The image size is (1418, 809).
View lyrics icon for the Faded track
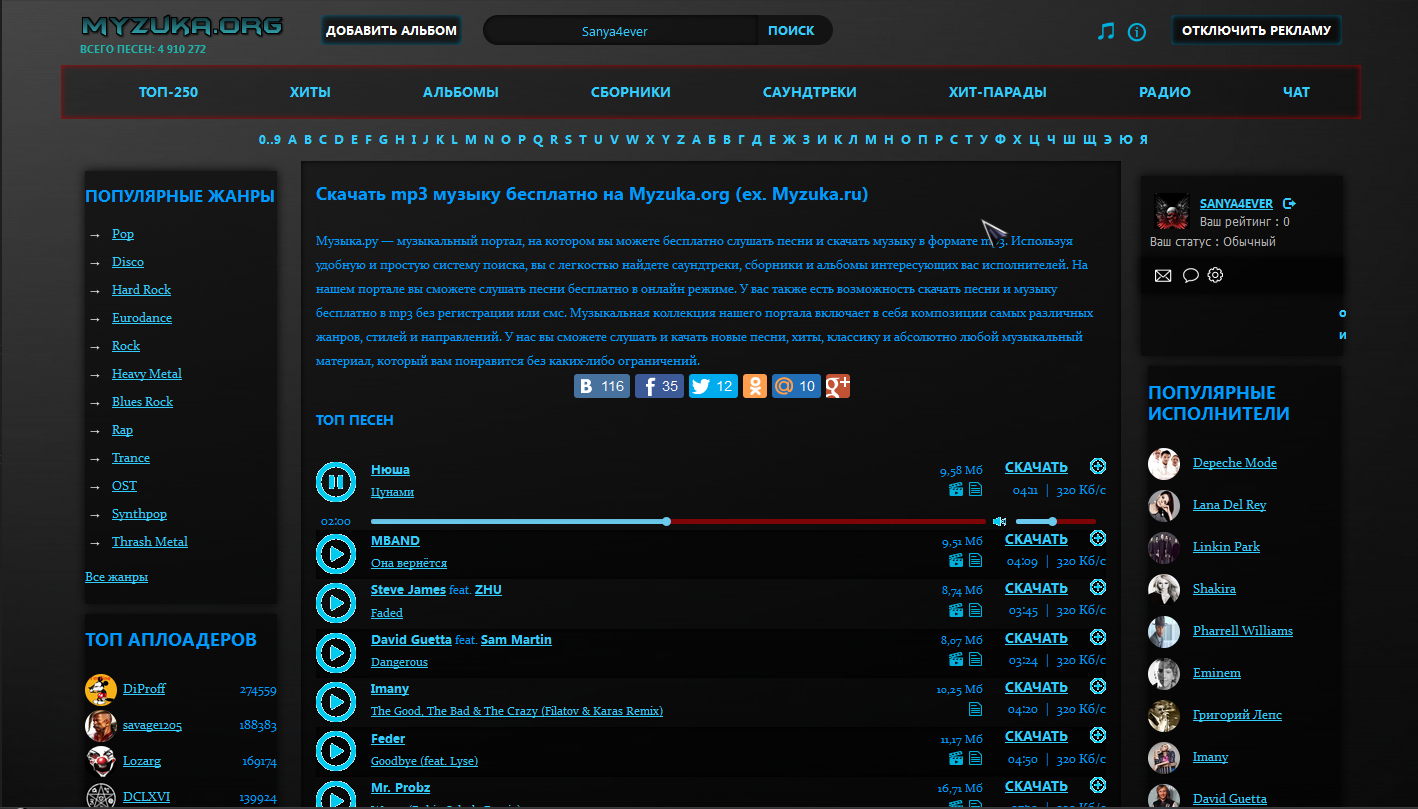(975, 610)
